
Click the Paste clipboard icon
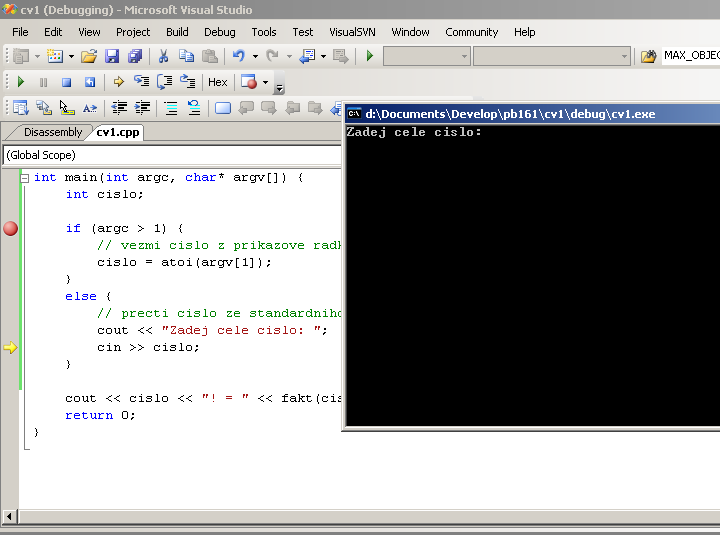click(210, 56)
